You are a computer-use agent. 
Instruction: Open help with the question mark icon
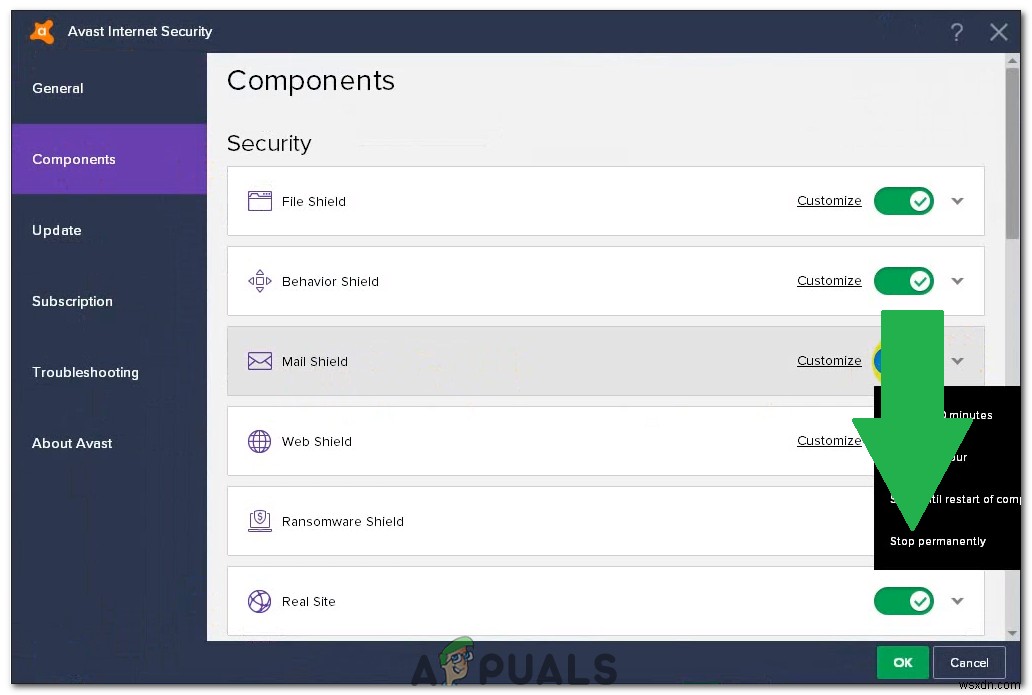[x=956, y=32]
